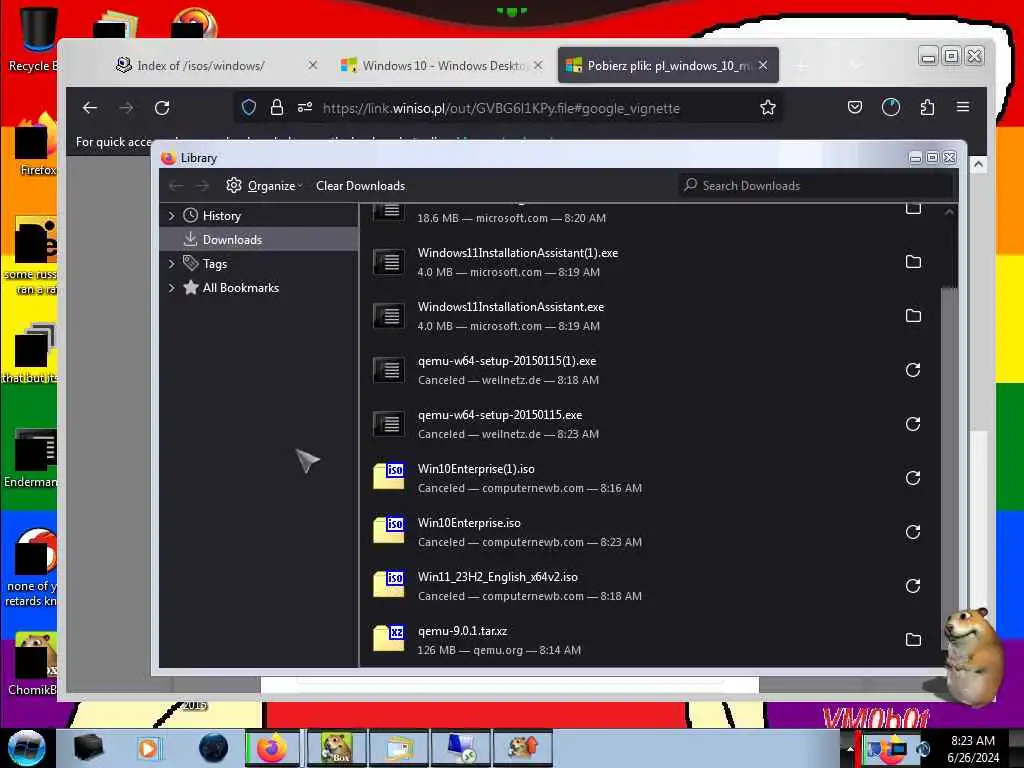Click the Firefox address bar URL
Image resolution: width=1024 pixels, height=768 pixels.
click(501, 108)
